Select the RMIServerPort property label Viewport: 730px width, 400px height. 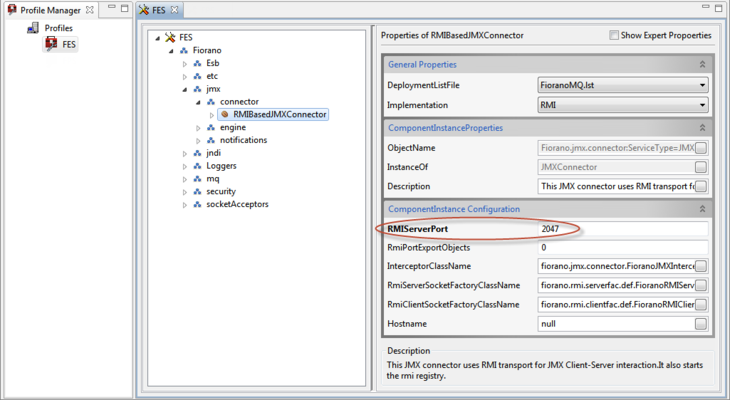pyautogui.click(x=418, y=229)
